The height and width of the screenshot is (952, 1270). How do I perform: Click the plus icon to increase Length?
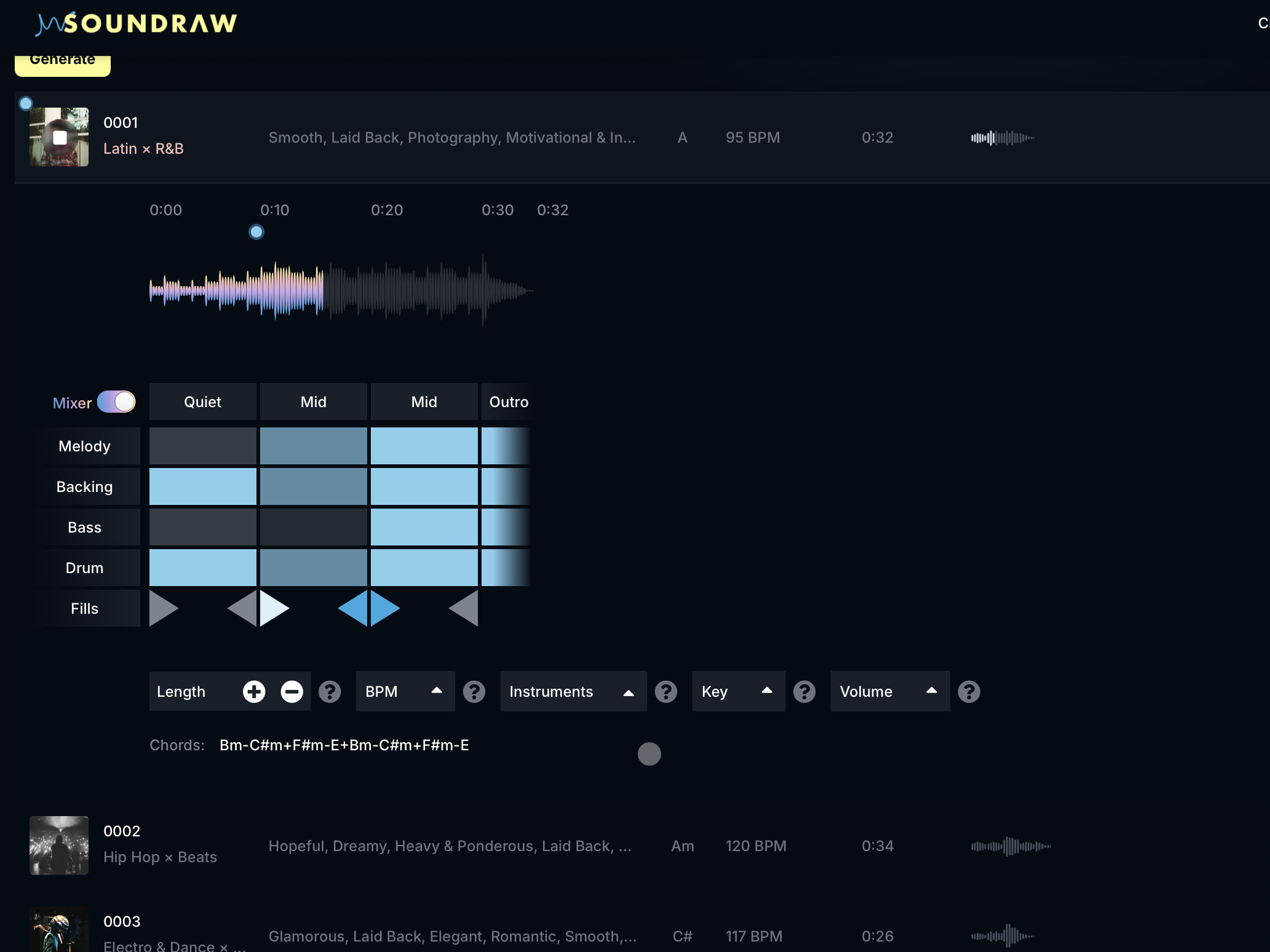[x=254, y=692]
